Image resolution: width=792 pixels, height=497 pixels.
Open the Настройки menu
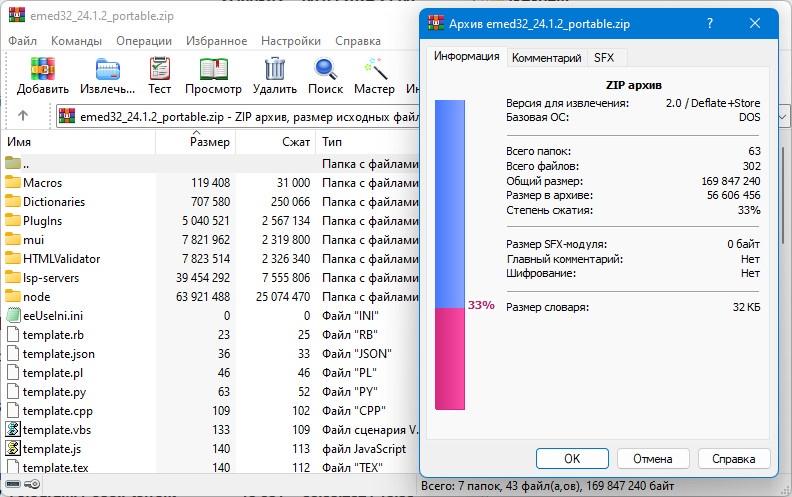point(291,40)
